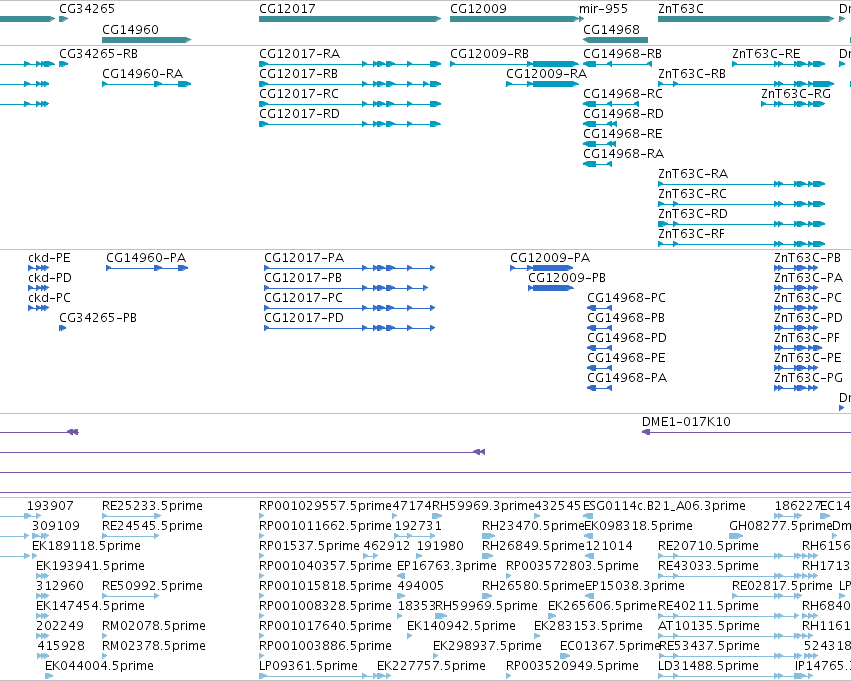Viewport: 851px width, 681px height.
Task: Click EST EK283153.5prime
Action: (588, 627)
